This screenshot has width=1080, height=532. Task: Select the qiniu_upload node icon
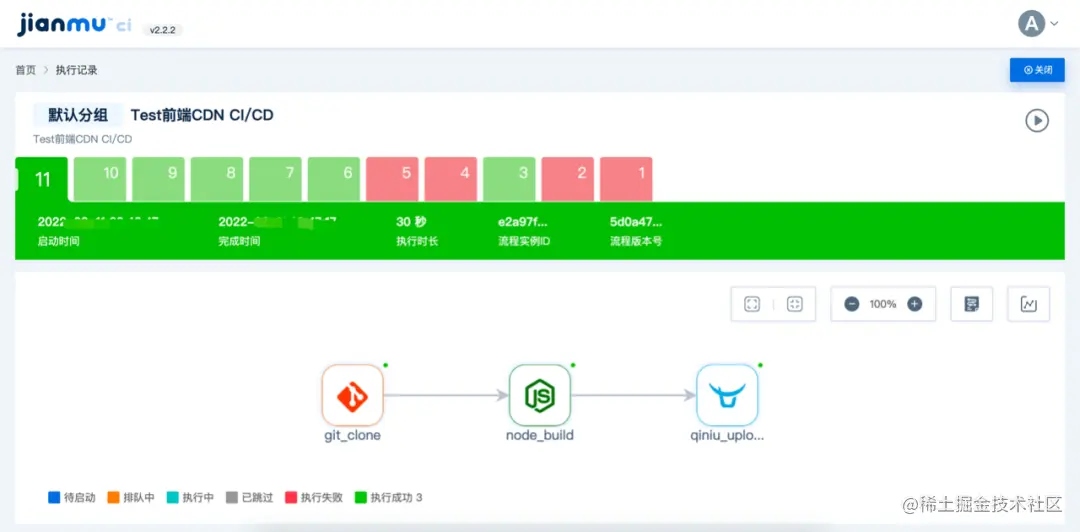pyautogui.click(x=727, y=396)
